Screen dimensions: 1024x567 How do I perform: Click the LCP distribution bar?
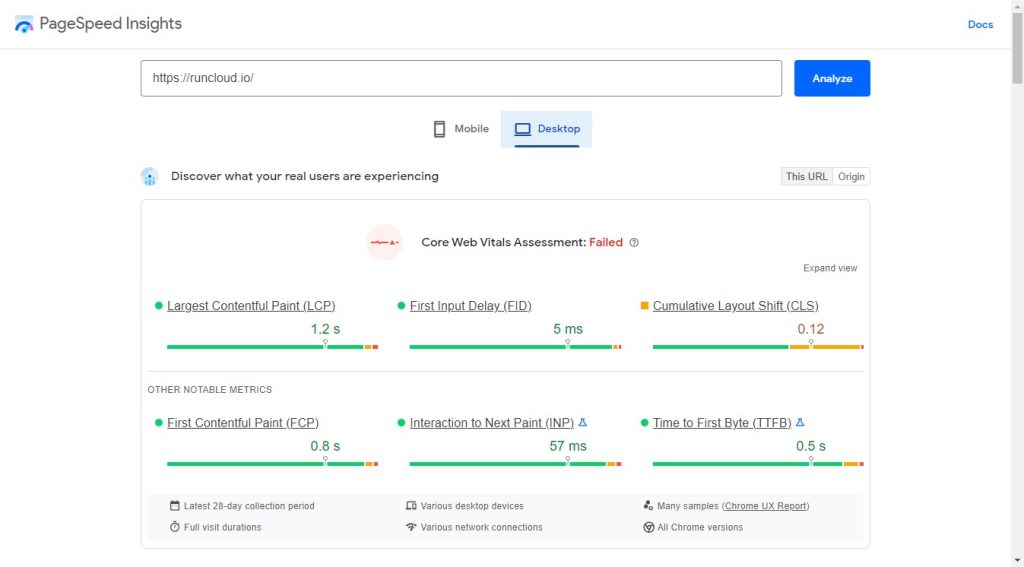[x=272, y=347]
